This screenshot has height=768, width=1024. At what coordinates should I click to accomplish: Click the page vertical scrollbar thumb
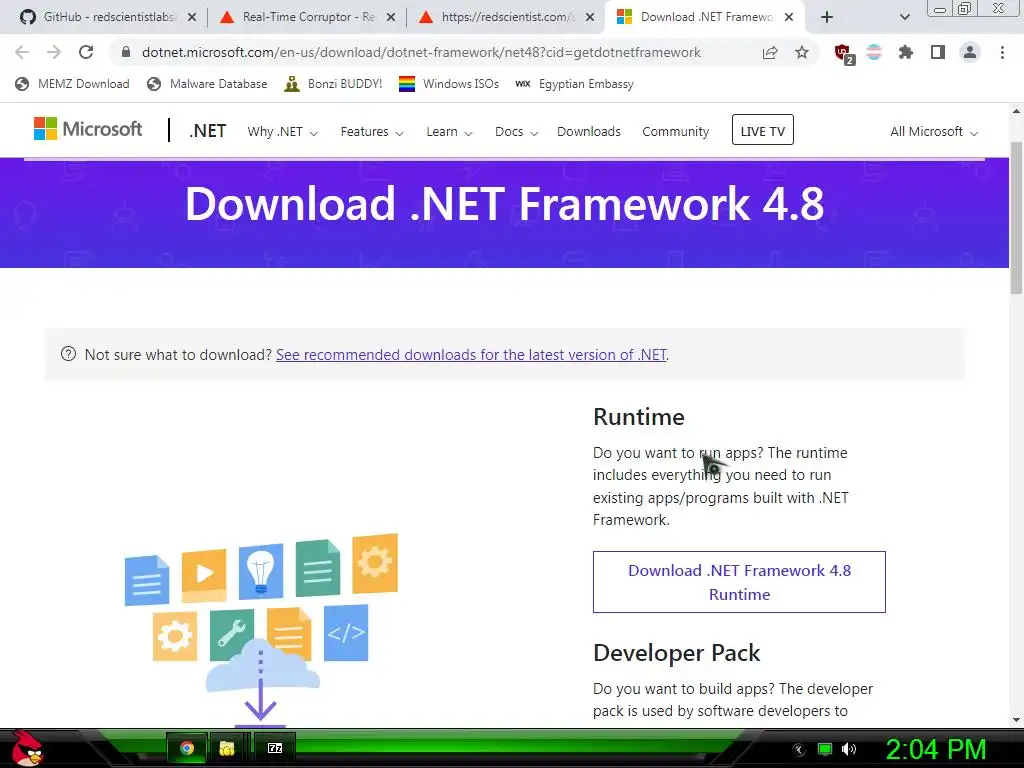(x=1016, y=217)
